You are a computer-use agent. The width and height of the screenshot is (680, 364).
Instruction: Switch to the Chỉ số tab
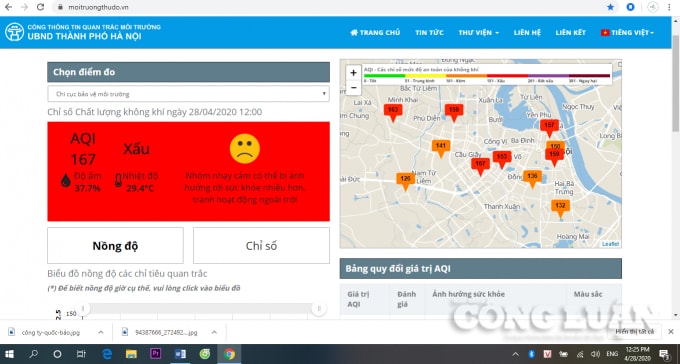tap(261, 246)
